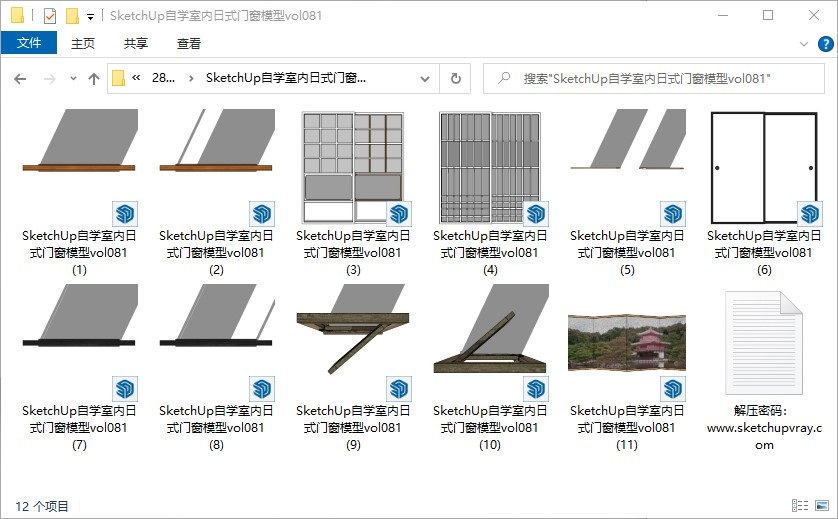Image resolution: width=838 pixels, height=519 pixels.
Task: Click the SketchUp自学室内日式门窗... breadcrumb
Action: coord(285,78)
